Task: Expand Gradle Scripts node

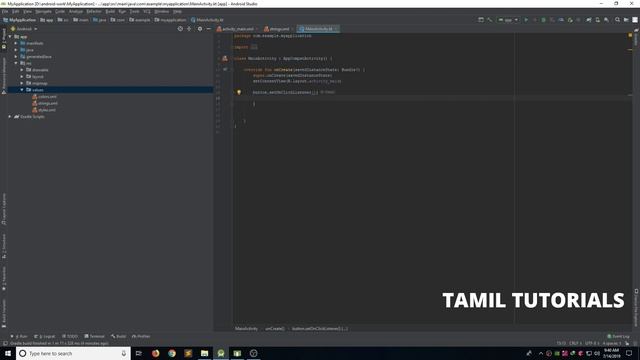Action: tap(10, 116)
